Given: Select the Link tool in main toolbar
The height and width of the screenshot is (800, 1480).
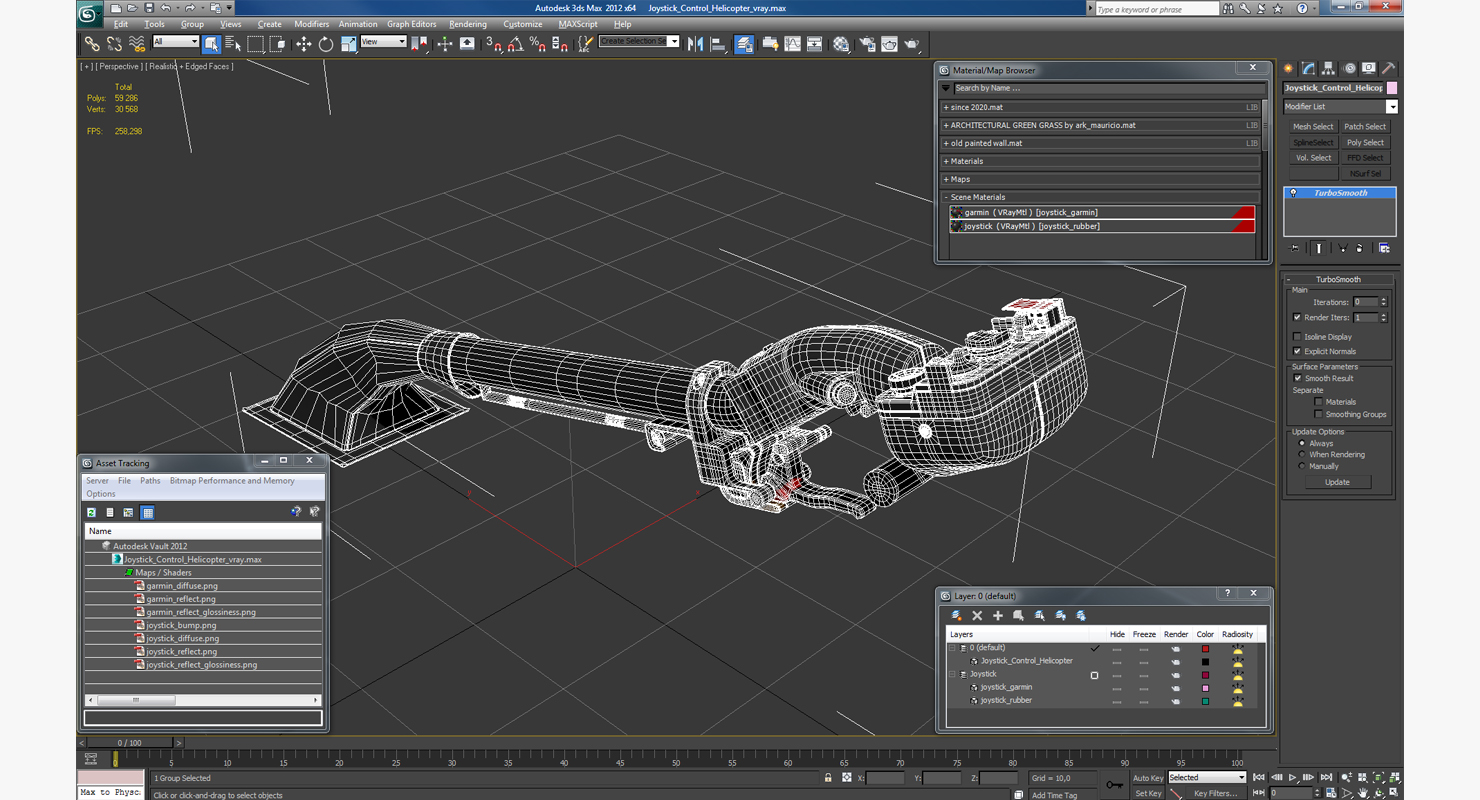Looking at the screenshot, I should (92, 44).
